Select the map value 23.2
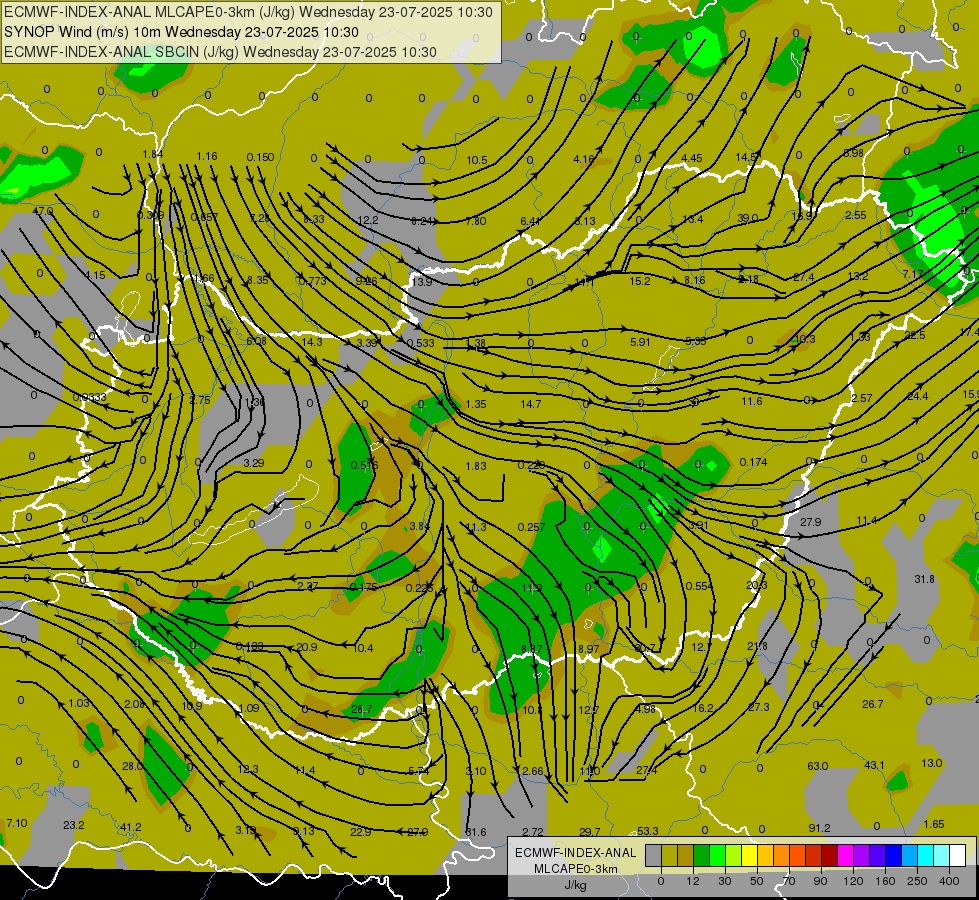 pyautogui.click(x=74, y=825)
